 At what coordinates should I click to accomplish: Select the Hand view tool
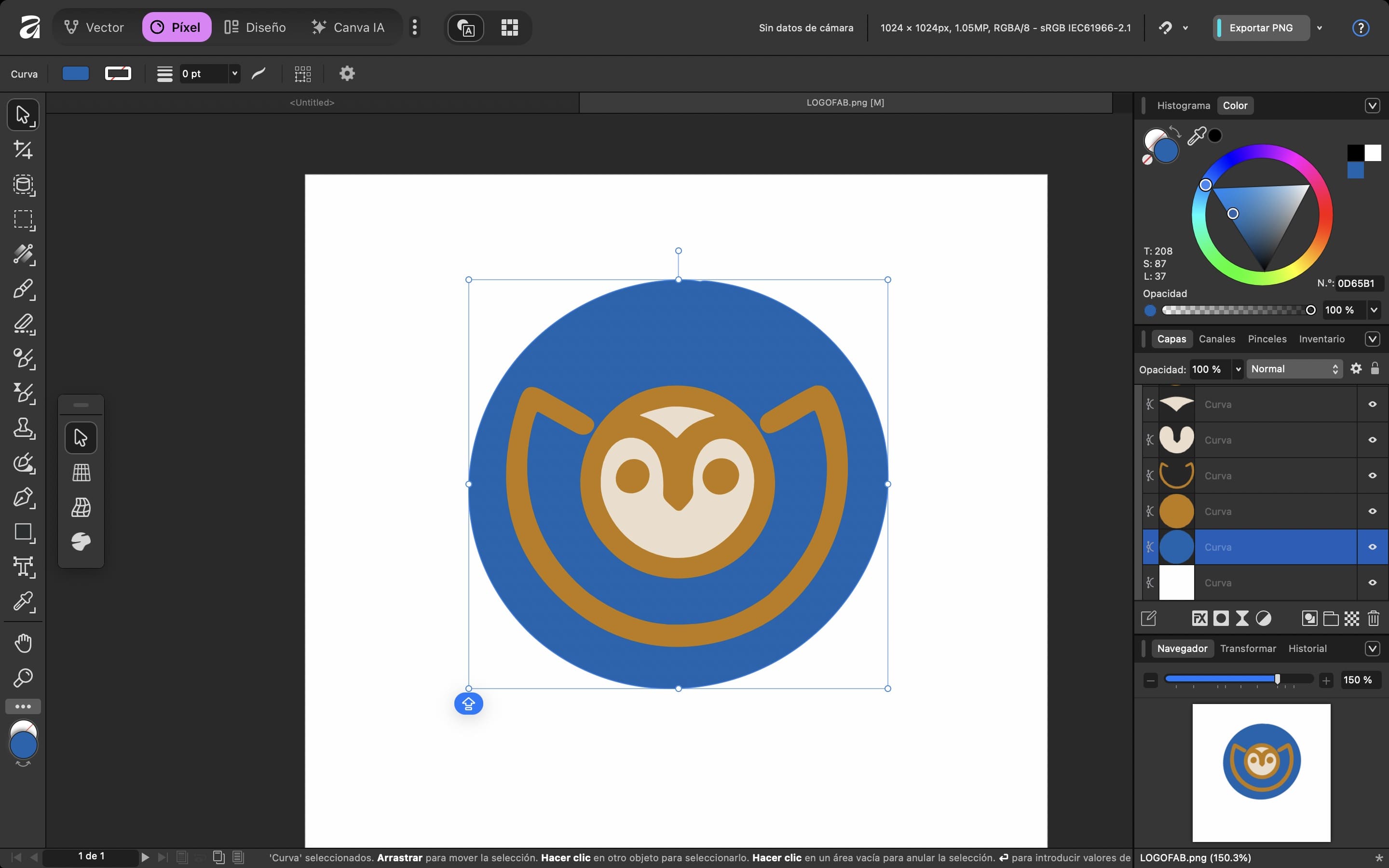pyautogui.click(x=23, y=643)
